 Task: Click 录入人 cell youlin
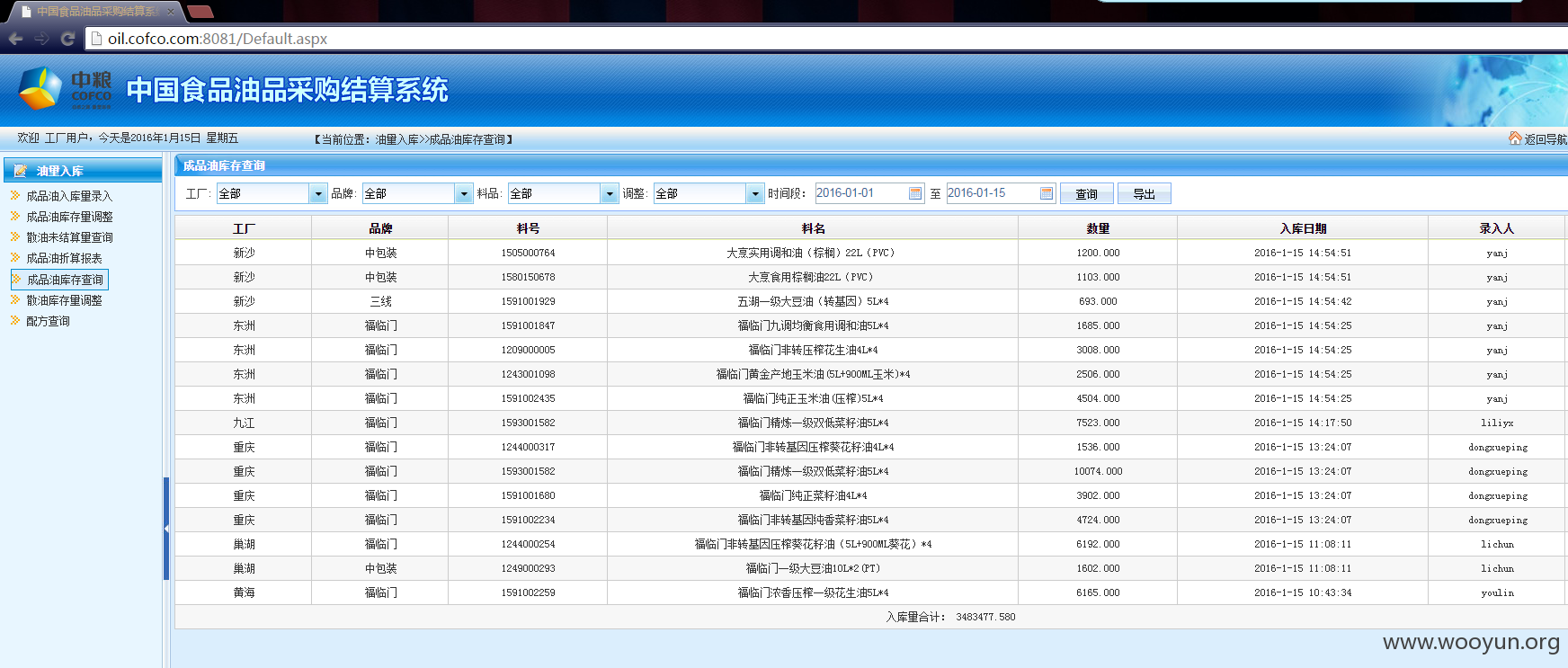point(1497,593)
